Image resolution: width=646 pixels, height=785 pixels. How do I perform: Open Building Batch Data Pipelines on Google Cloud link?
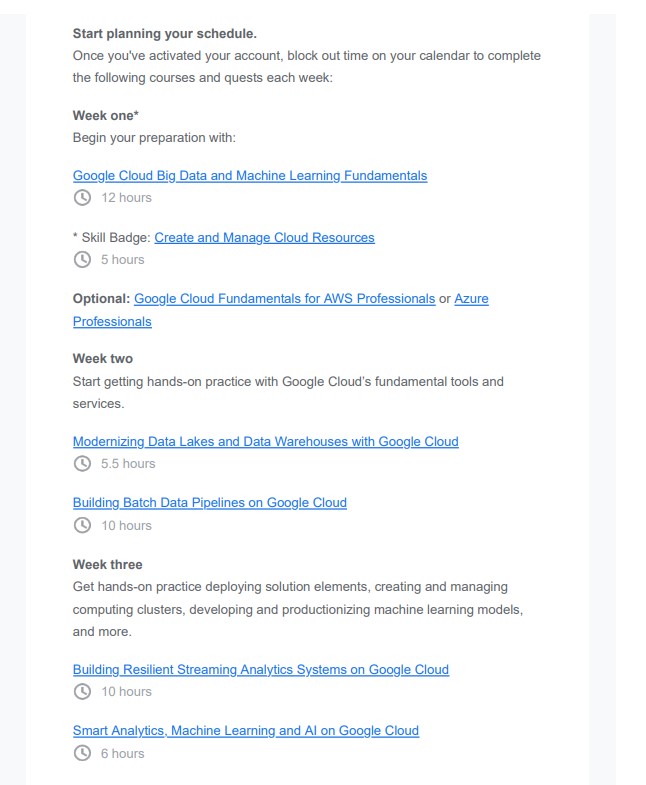pyautogui.click(x=209, y=503)
